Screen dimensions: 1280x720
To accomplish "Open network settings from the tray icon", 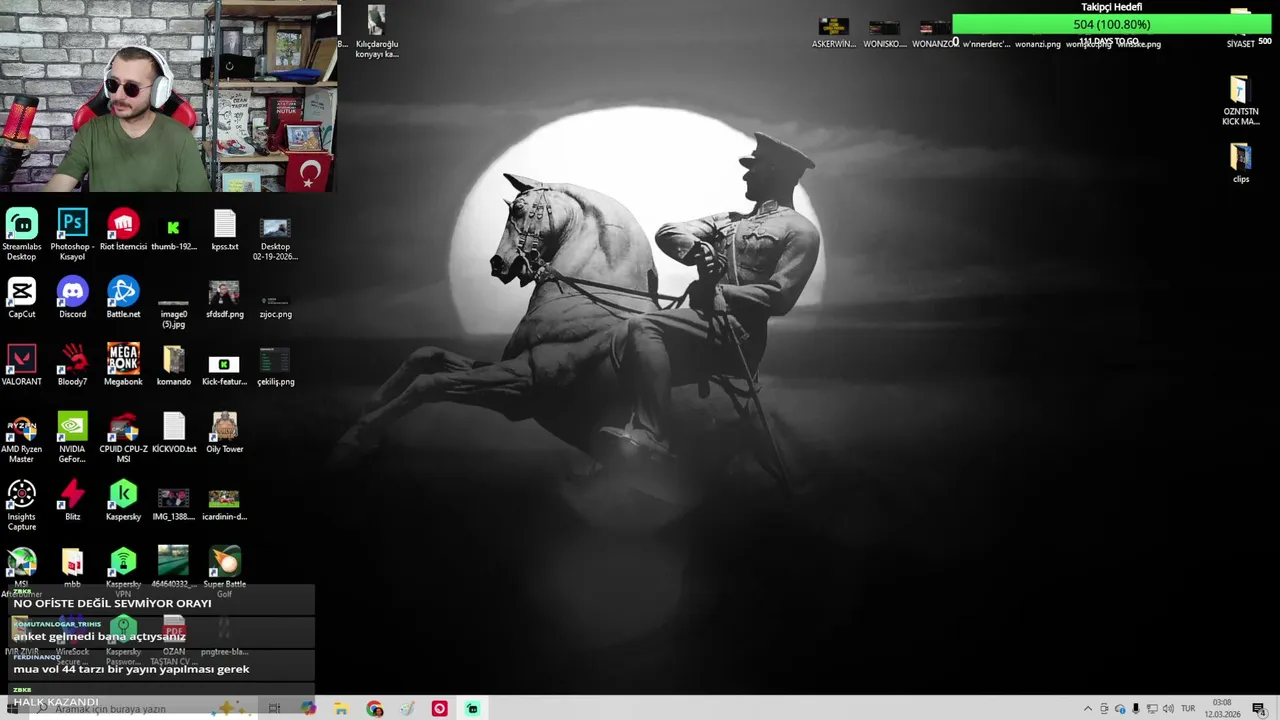I will pos(1152,708).
